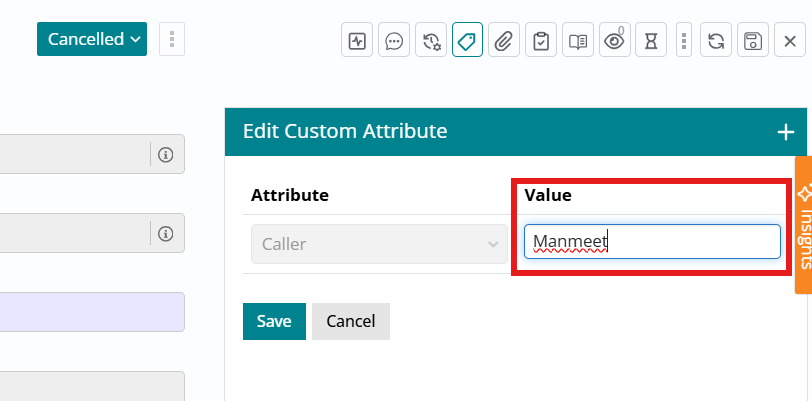The height and width of the screenshot is (401, 812).
Task: Click the plus icon in Edit Custom Attribute header
Action: [x=786, y=131]
